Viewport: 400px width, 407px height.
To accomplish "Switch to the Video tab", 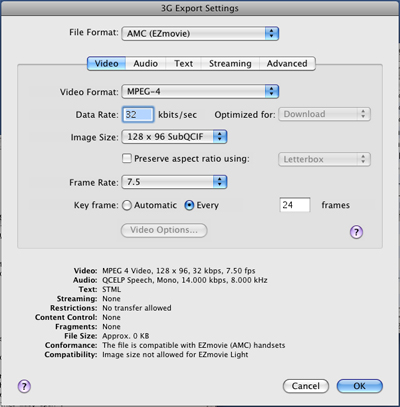I will point(107,63).
